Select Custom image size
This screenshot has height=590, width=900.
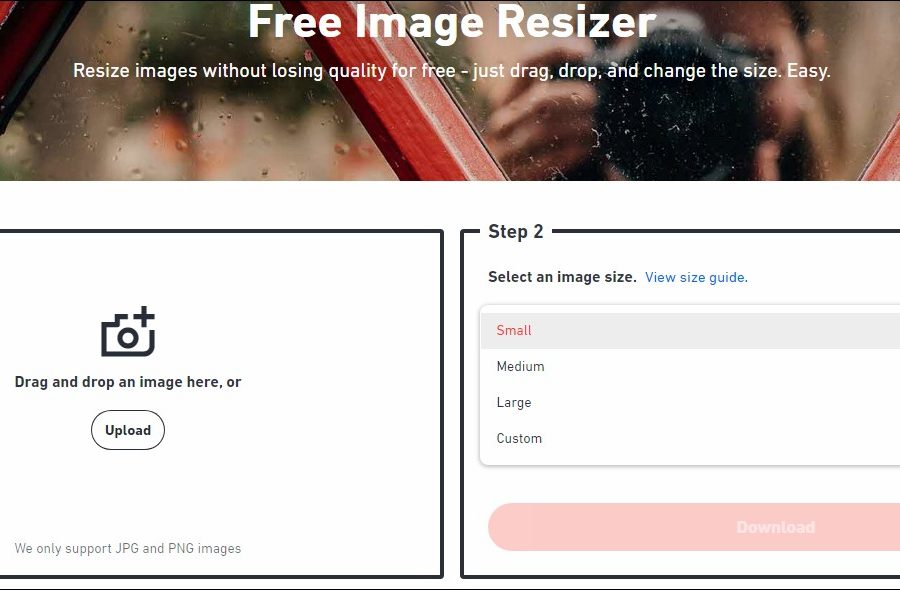(x=690, y=438)
